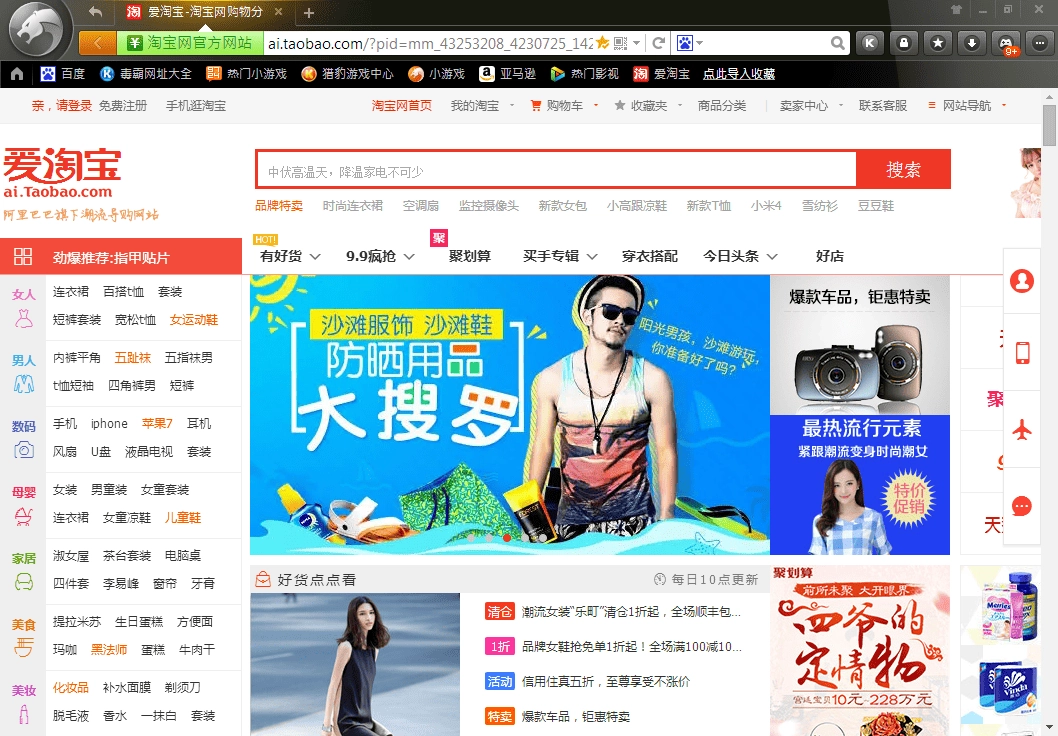Expand the 网站导航 dropdown
The image size is (1058, 736).
pyautogui.click(x=1004, y=105)
